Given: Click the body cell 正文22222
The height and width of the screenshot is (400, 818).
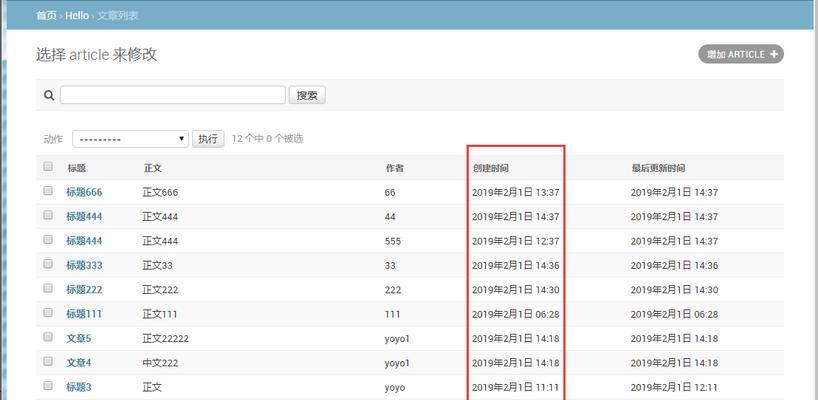Looking at the screenshot, I should [x=165, y=338].
